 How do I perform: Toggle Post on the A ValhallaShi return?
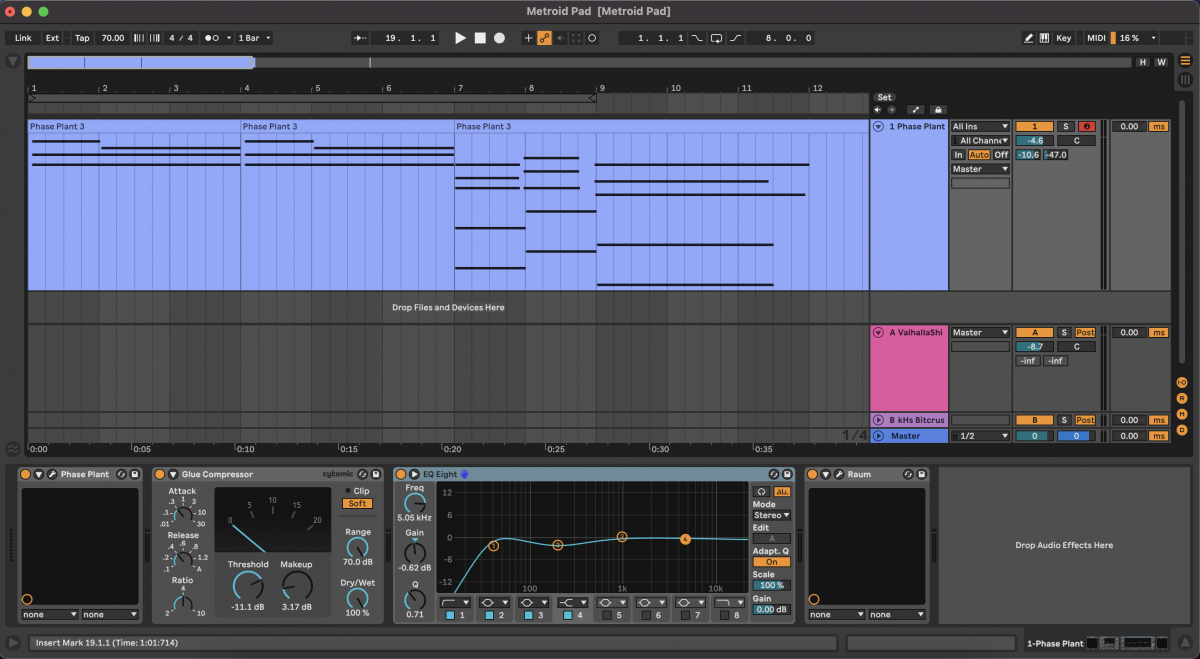(1085, 333)
